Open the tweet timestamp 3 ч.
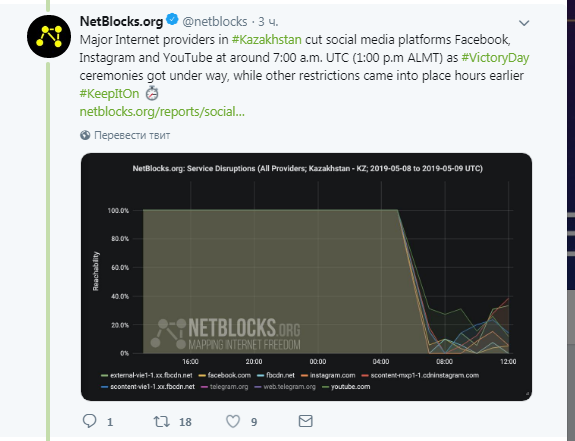This screenshot has width=575, height=441. pyautogui.click(x=268, y=22)
